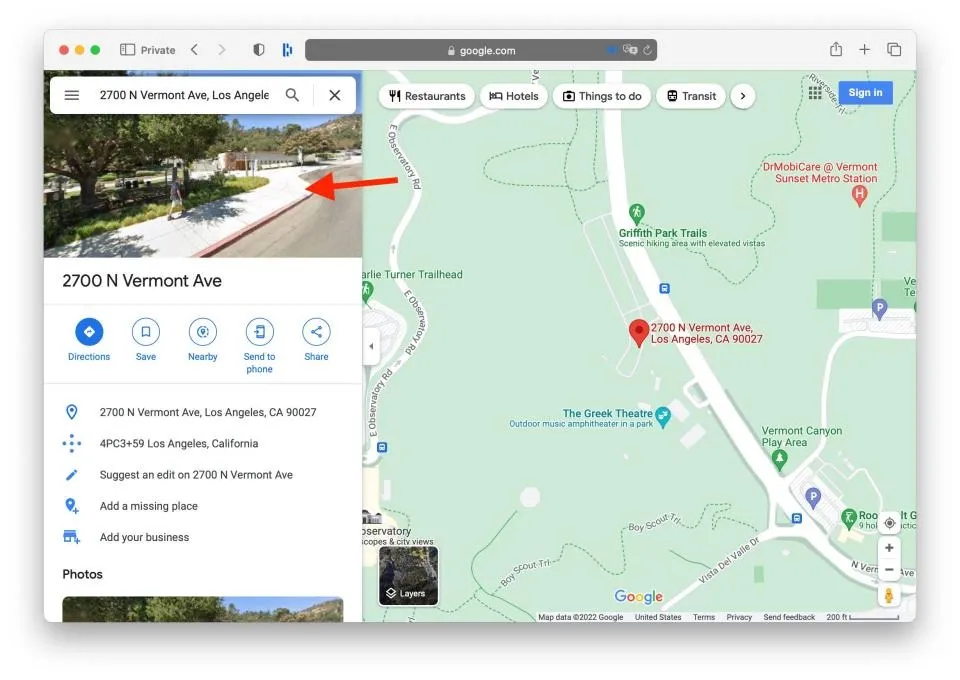This screenshot has height=680, width=960.
Task: Click Send to phone icon
Action: pos(259,333)
